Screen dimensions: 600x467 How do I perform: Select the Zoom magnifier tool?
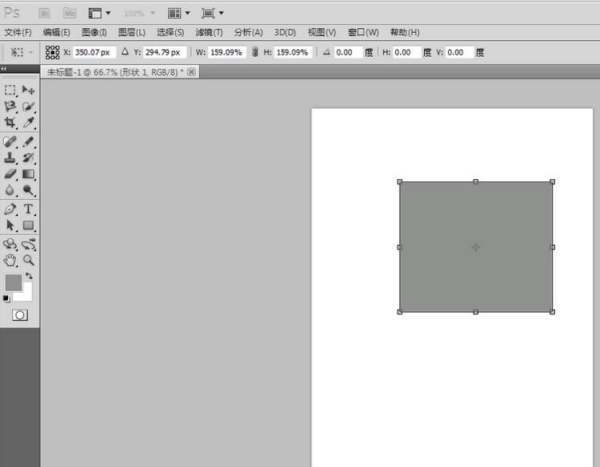(x=29, y=259)
